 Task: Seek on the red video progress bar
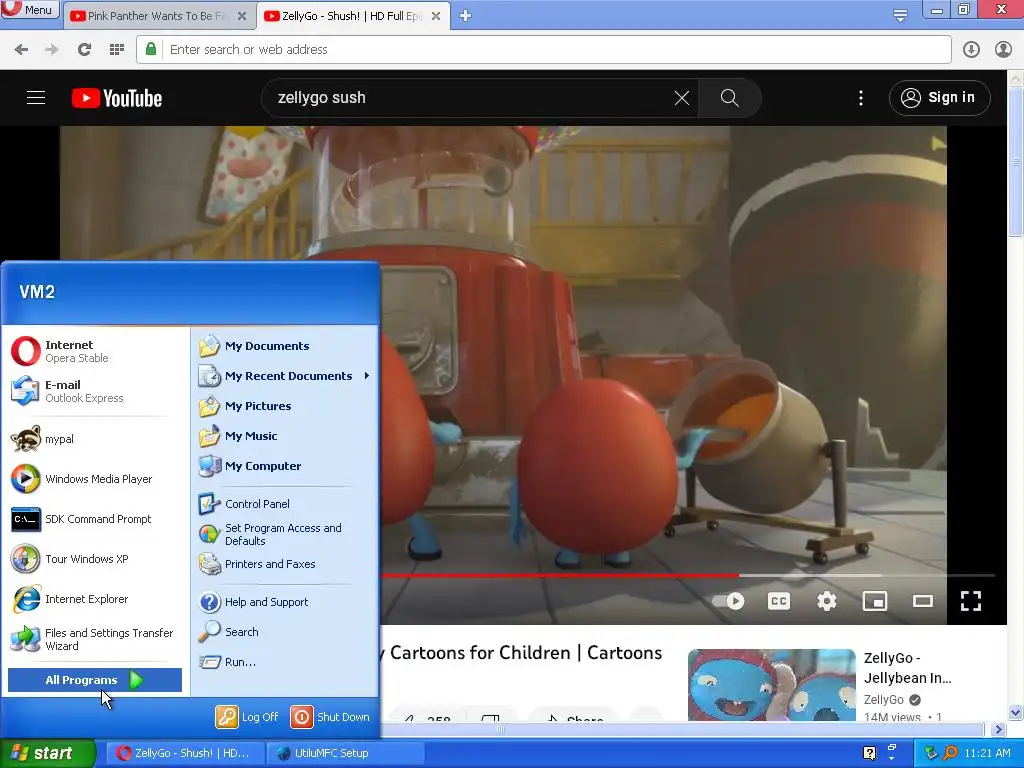(688, 575)
